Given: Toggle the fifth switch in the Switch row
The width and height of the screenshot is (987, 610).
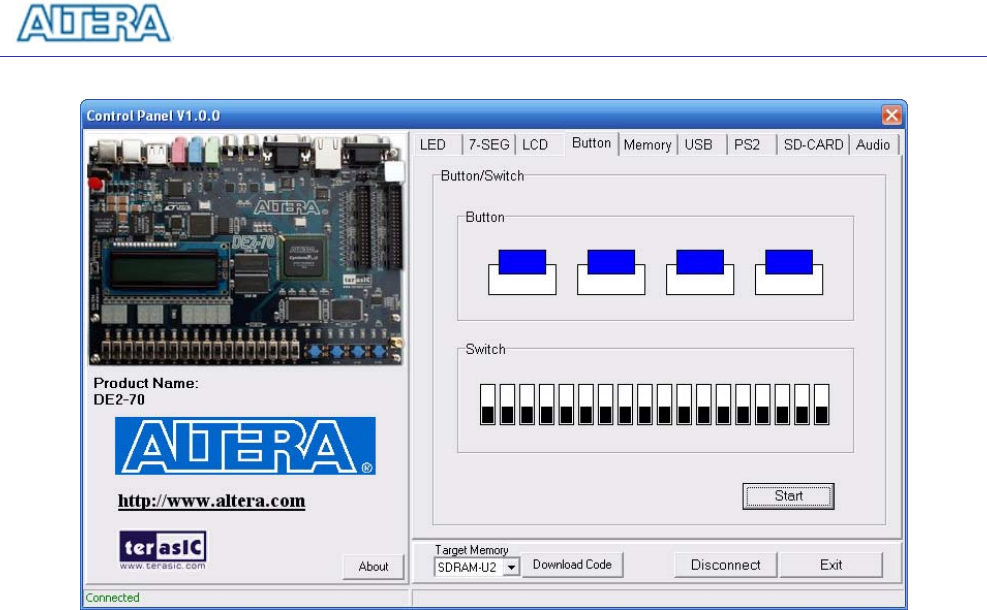Looking at the screenshot, I should (566, 405).
